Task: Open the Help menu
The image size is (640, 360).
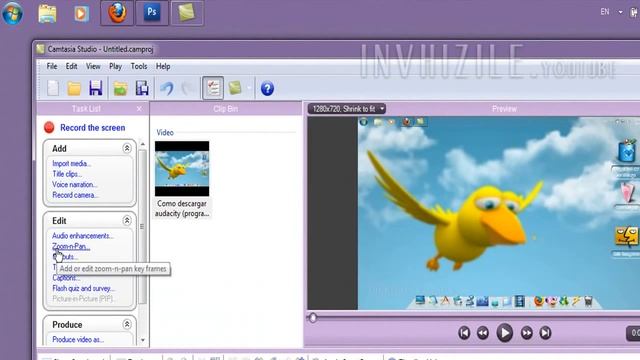Action: pyautogui.click(x=163, y=66)
